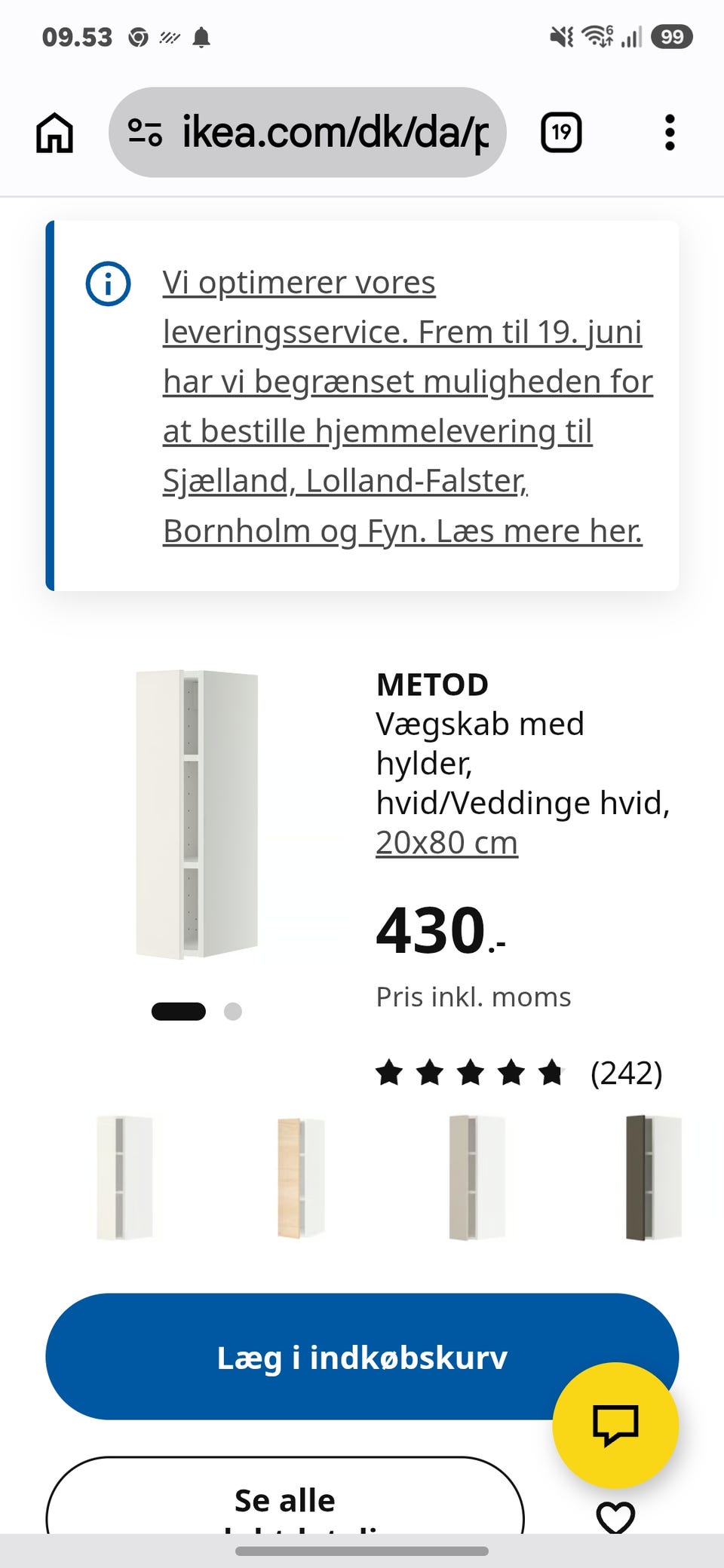
Task: Read the delivery service notice link
Action: tap(407, 406)
